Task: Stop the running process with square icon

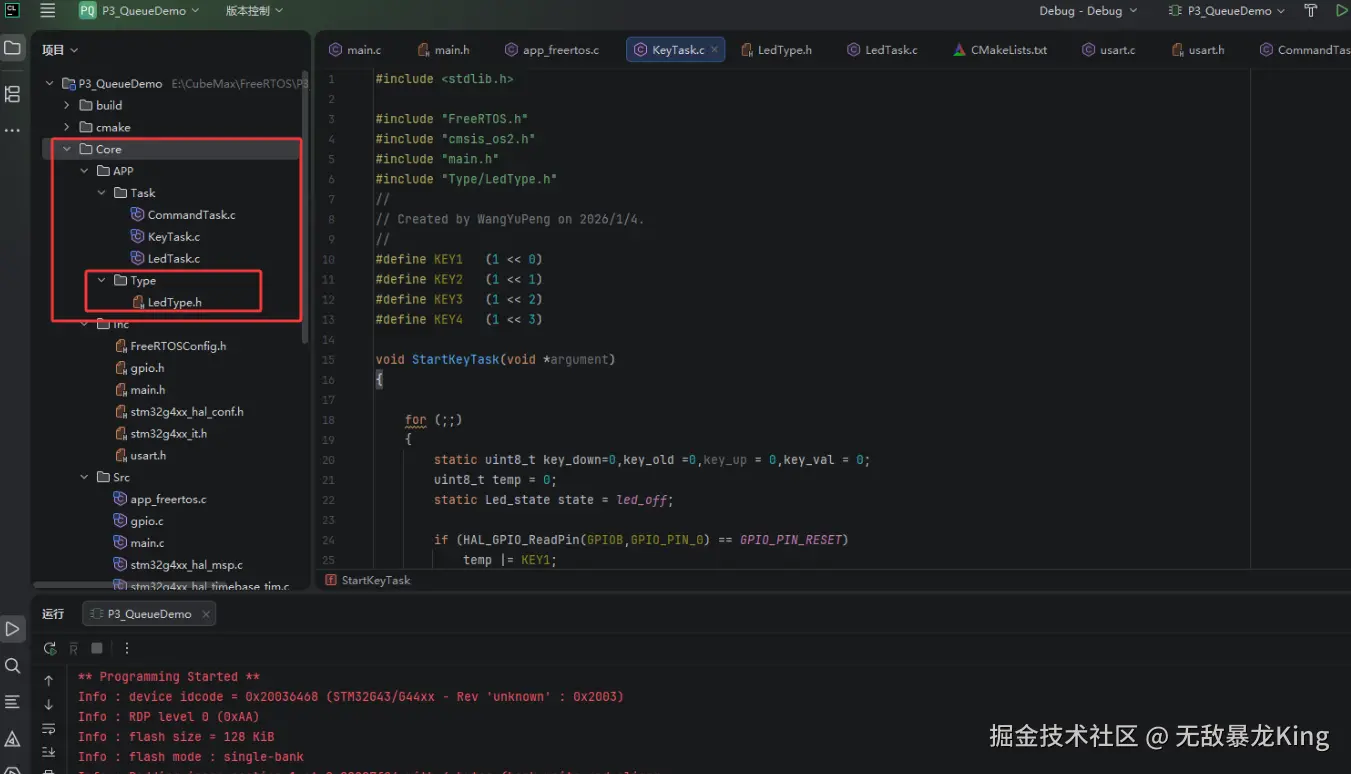Action: click(x=97, y=648)
